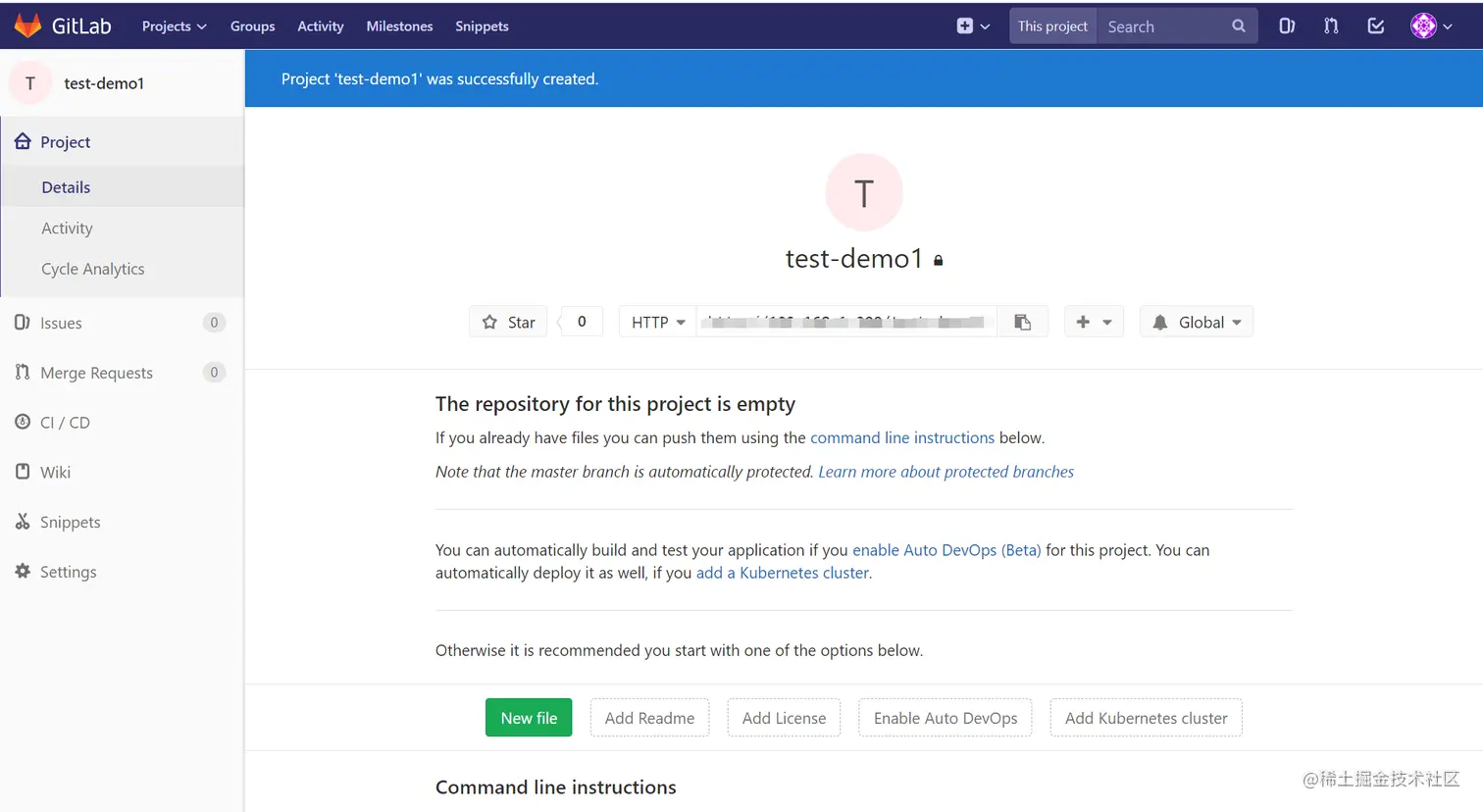Click the Add Readme button
The width and height of the screenshot is (1483, 812).
click(649, 718)
